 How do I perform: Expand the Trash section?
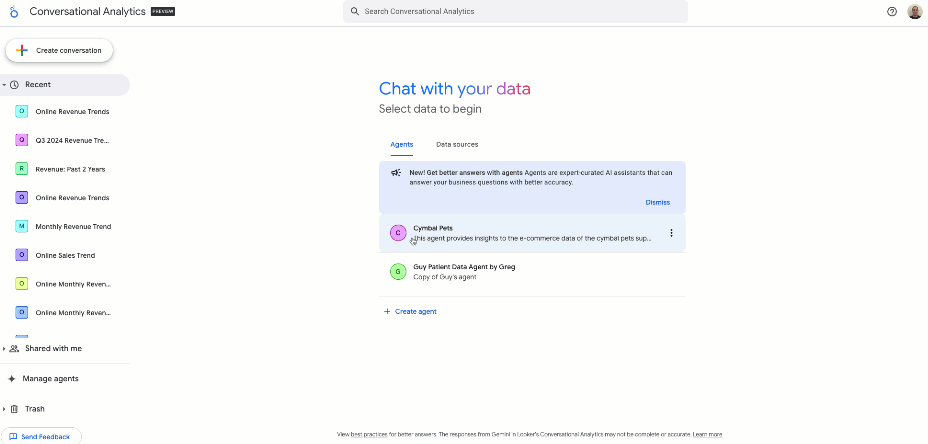pos(4,409)
